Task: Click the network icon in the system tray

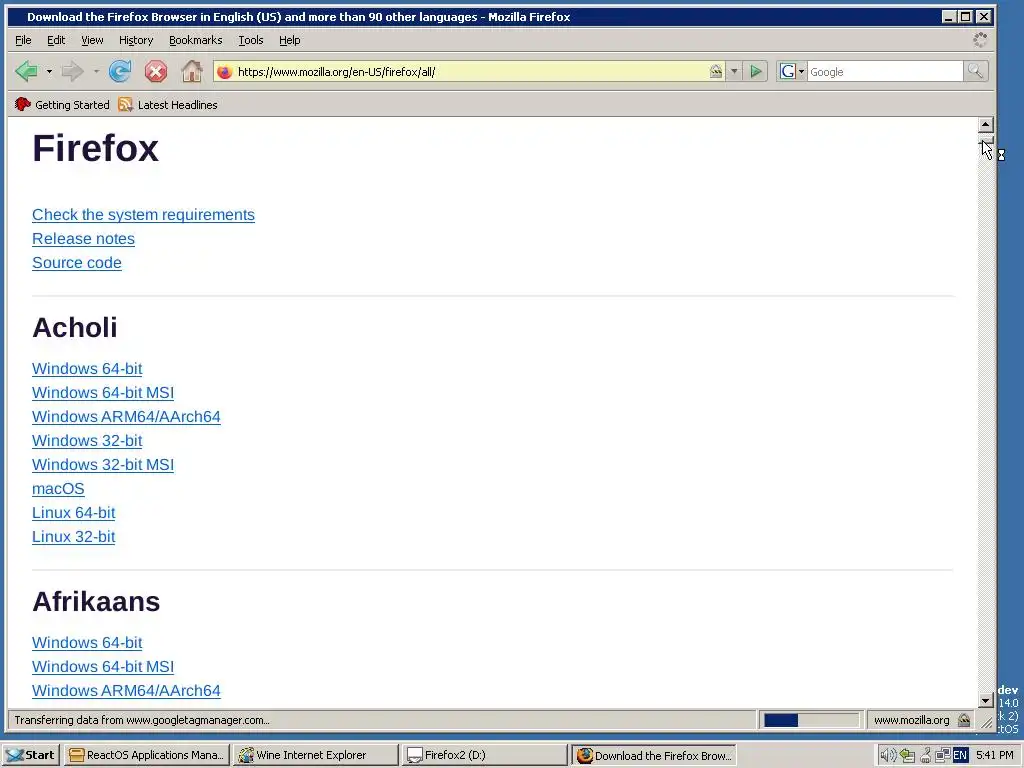Action: tap(942, 755)
